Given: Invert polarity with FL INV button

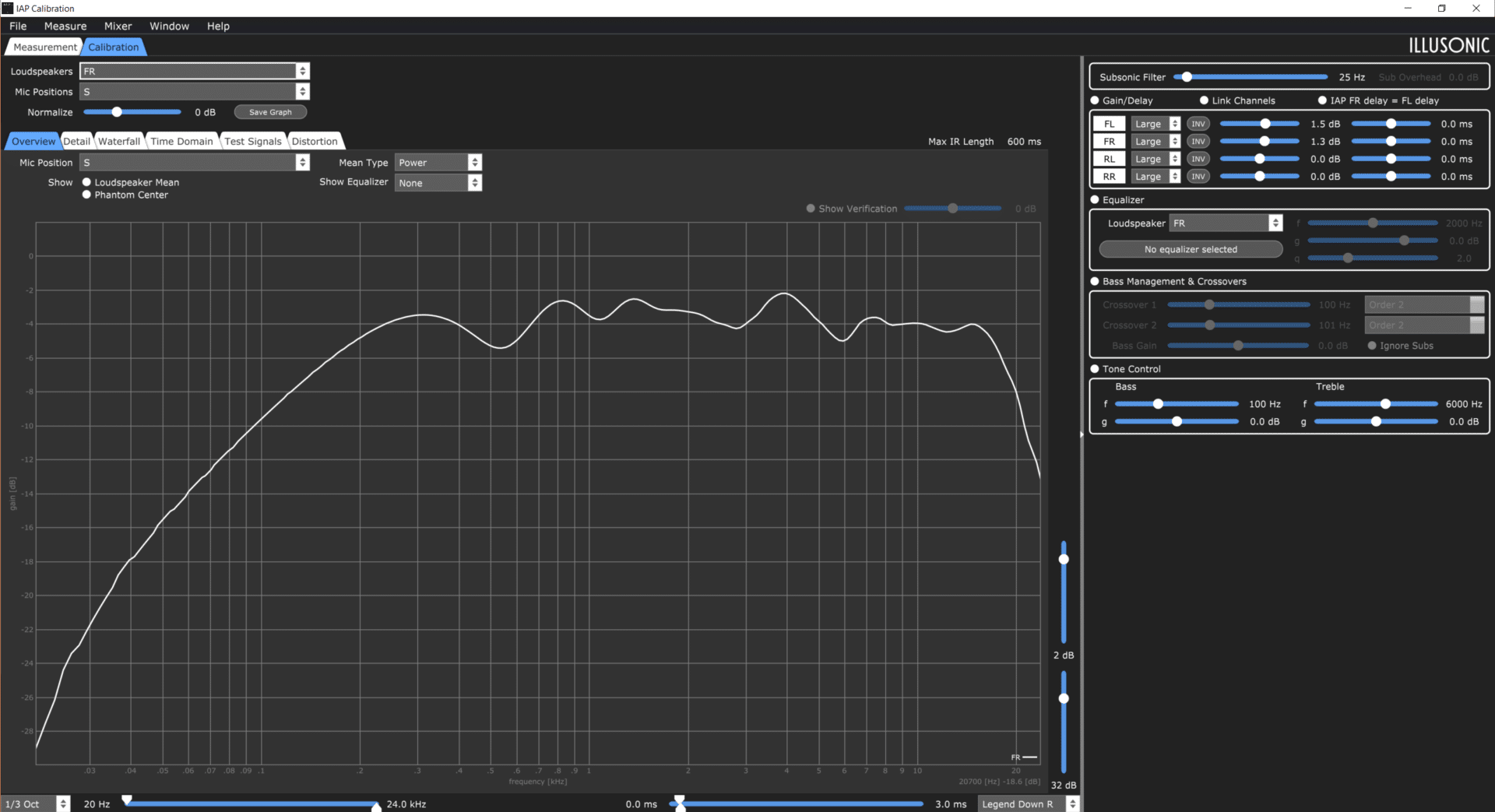Looking at the screenshot, I should pyautogui.click(x=1198, y=124).
